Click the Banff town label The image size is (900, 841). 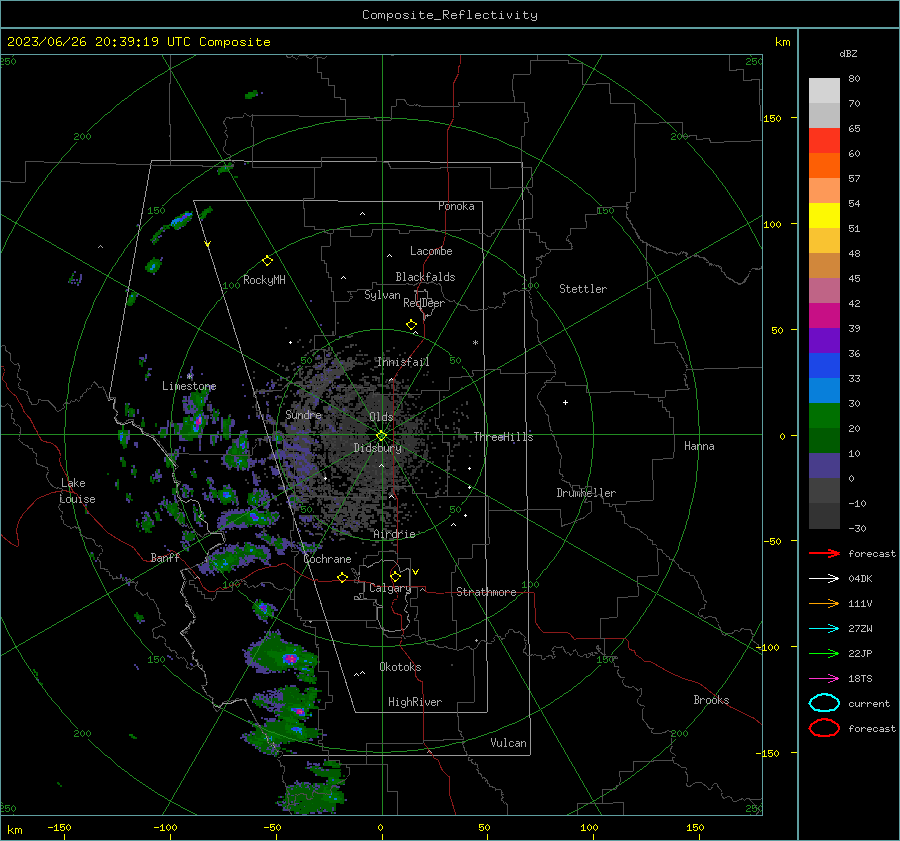tap(165, 557)
